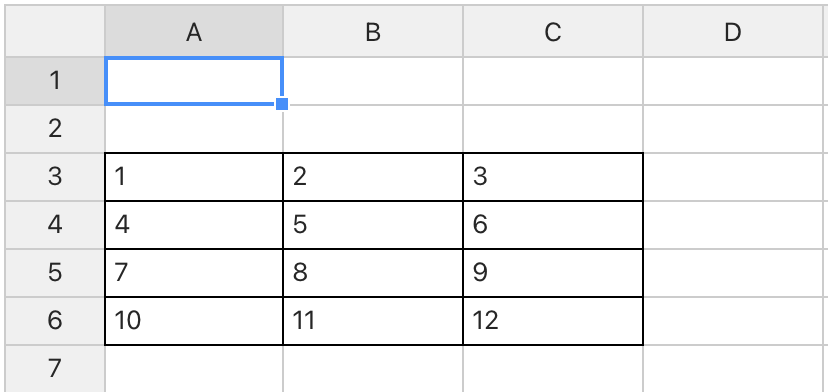828x392 pixels.
Task: Select the cell containing 9
Action: click(553, 273)
